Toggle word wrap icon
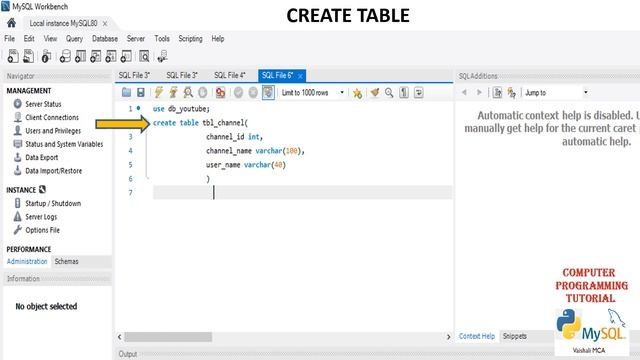 [418, 93]
